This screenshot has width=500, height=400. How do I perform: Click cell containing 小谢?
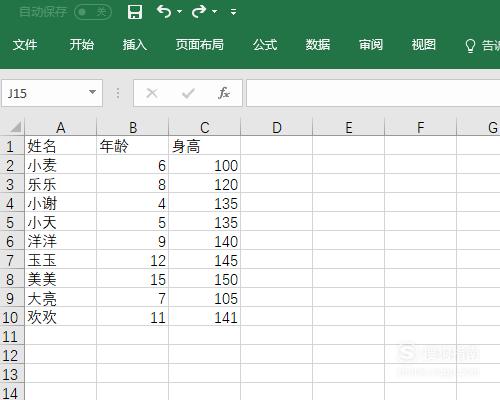coord(61,203)
